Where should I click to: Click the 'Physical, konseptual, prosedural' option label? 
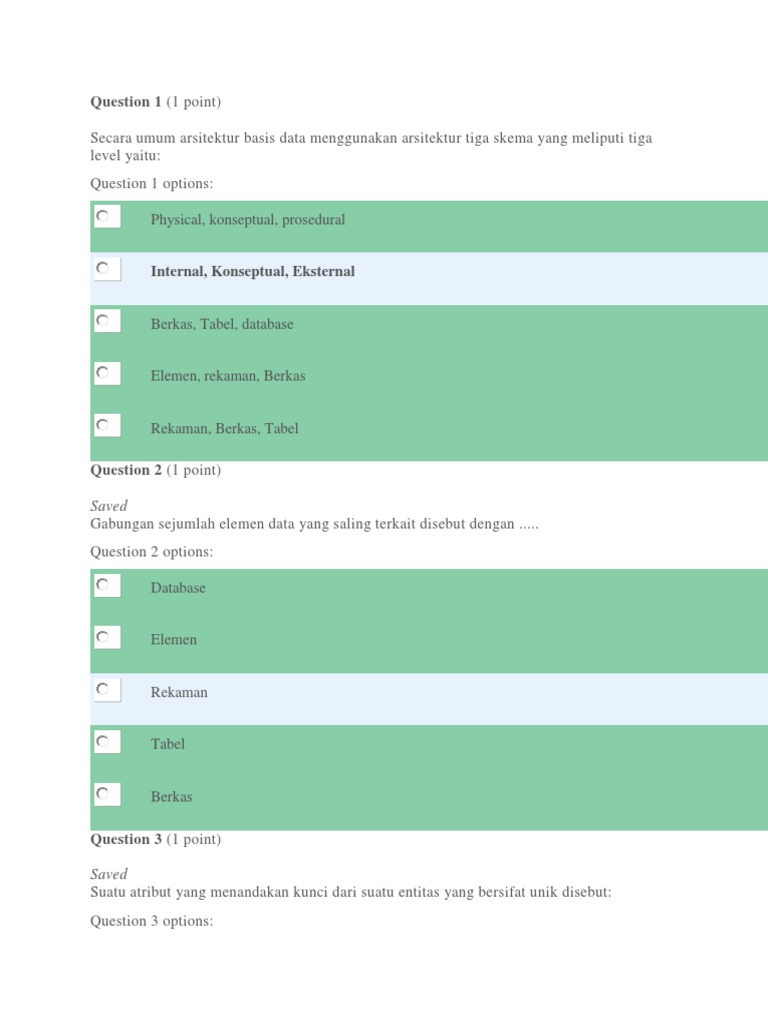click(248, 220)
